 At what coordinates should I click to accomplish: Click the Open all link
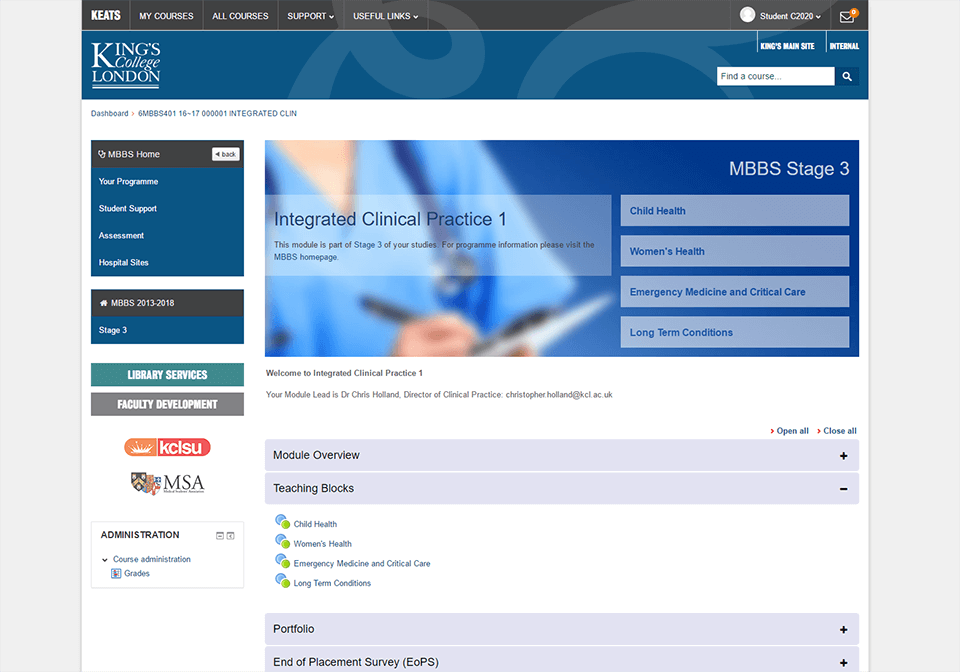[792, 431]
